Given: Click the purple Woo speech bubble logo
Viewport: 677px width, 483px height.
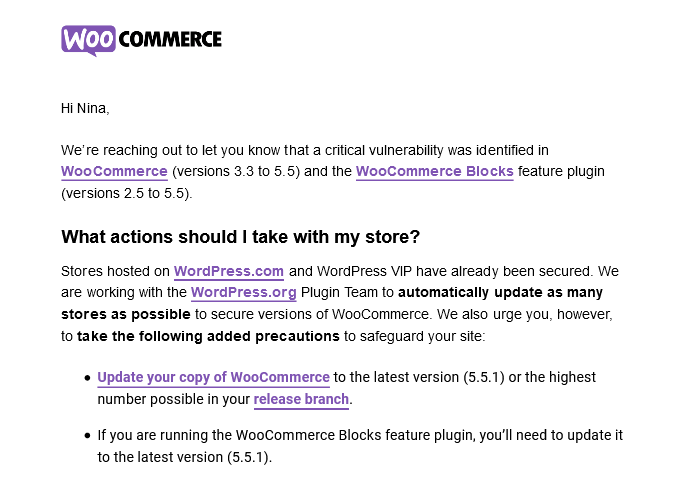Looking at the screenshot, I should [x=89, y=40].
